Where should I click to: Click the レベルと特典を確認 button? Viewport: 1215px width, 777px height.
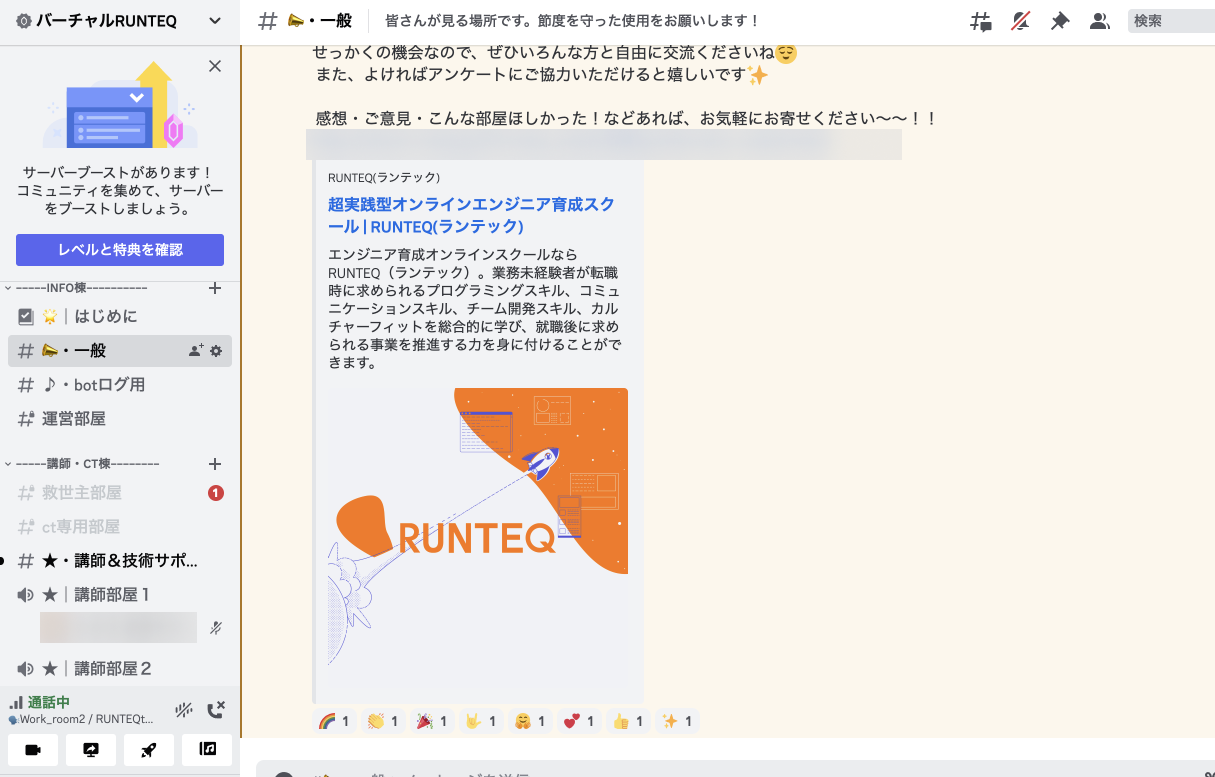120,250
